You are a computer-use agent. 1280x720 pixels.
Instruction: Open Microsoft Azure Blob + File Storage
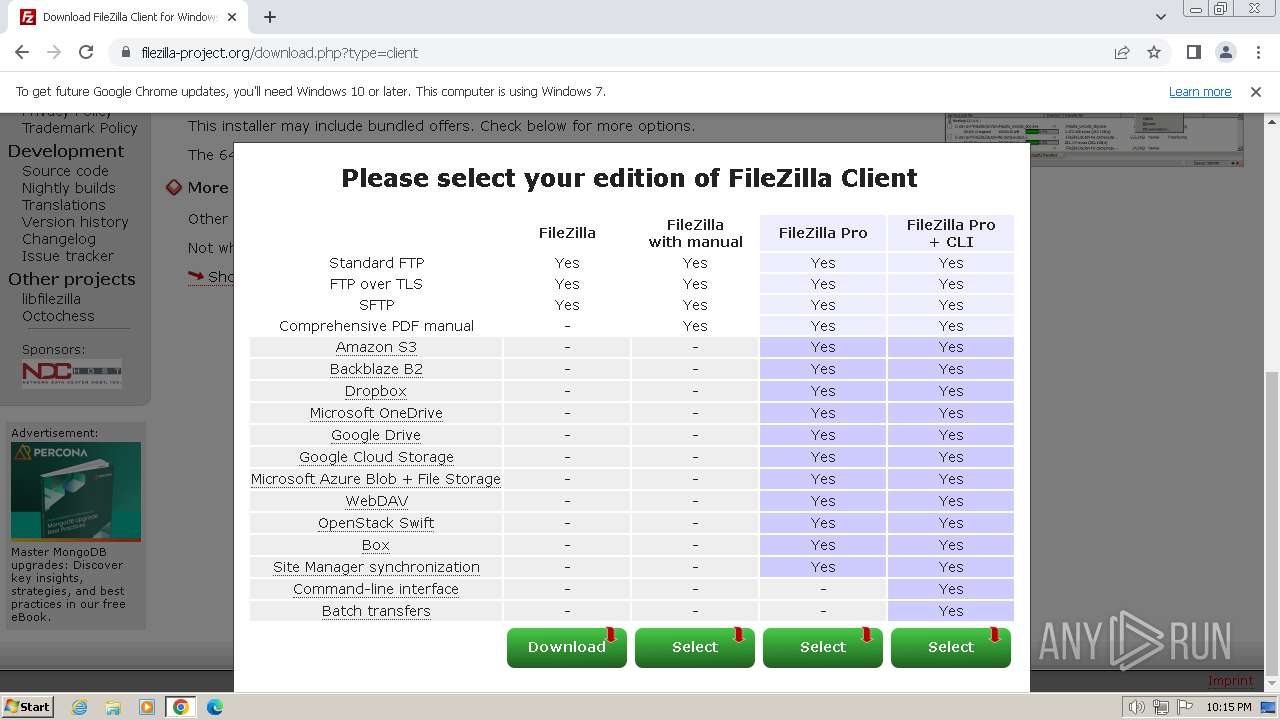376,479
